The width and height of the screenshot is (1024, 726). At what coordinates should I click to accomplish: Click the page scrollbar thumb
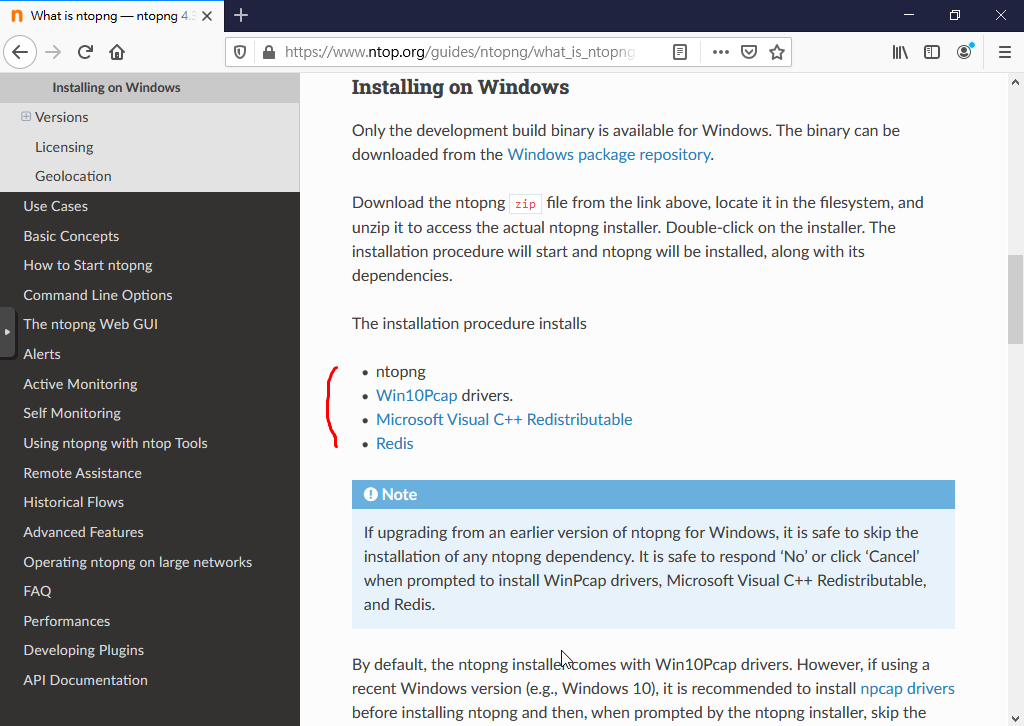pyautogui.click(x=1015, y=299)
